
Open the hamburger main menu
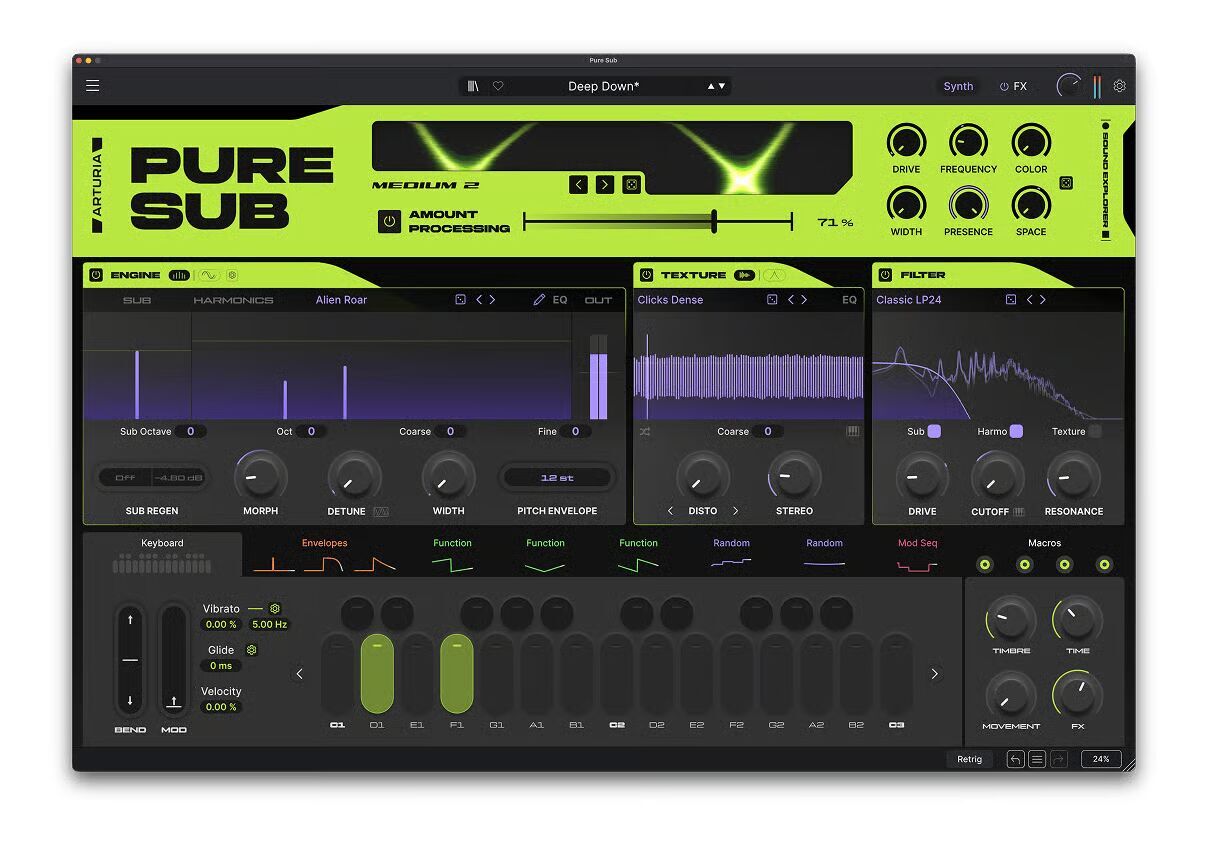(92, 86)
